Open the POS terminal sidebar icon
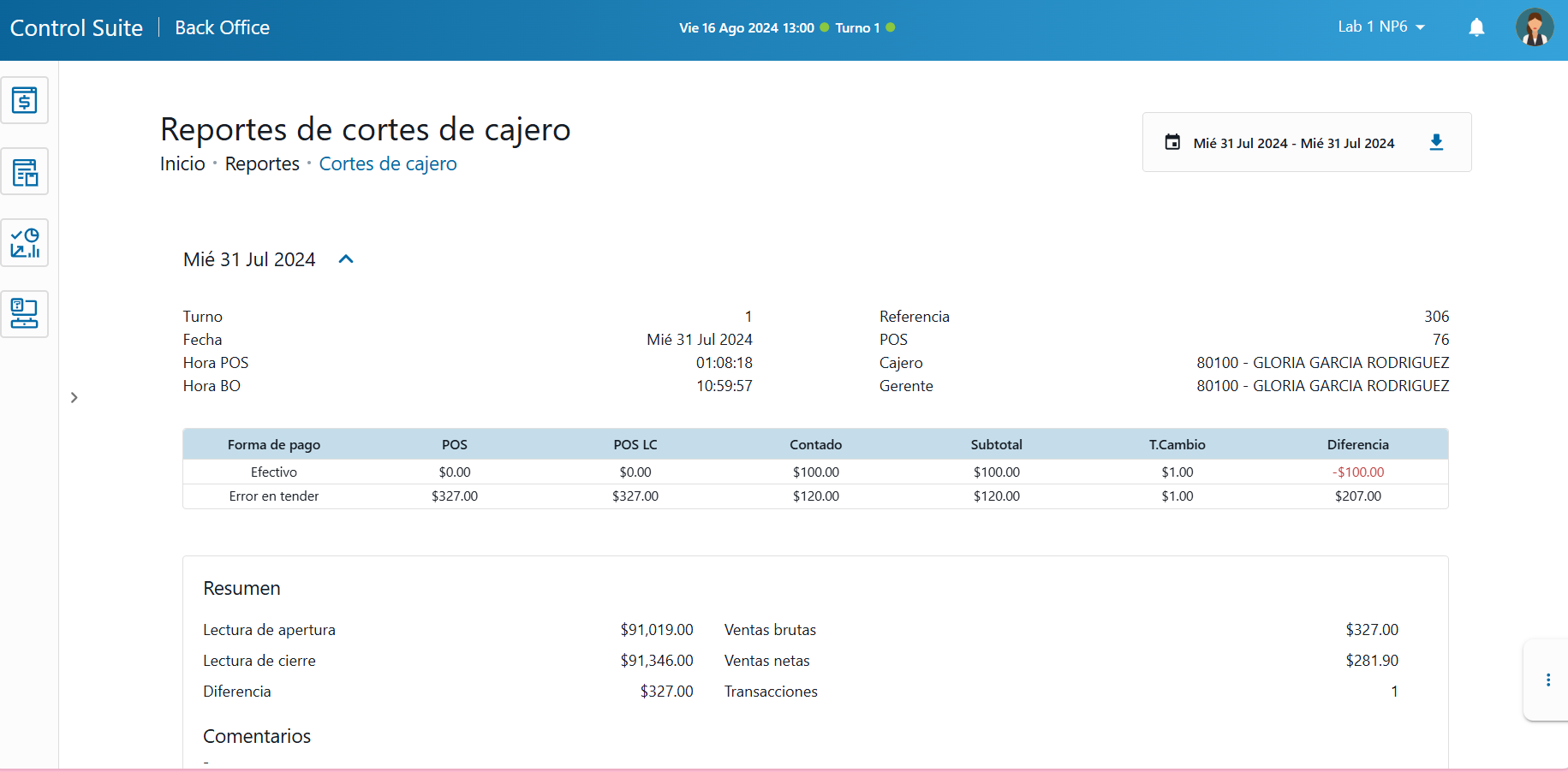Viewport: 1568px width, 772px height. 24,314
